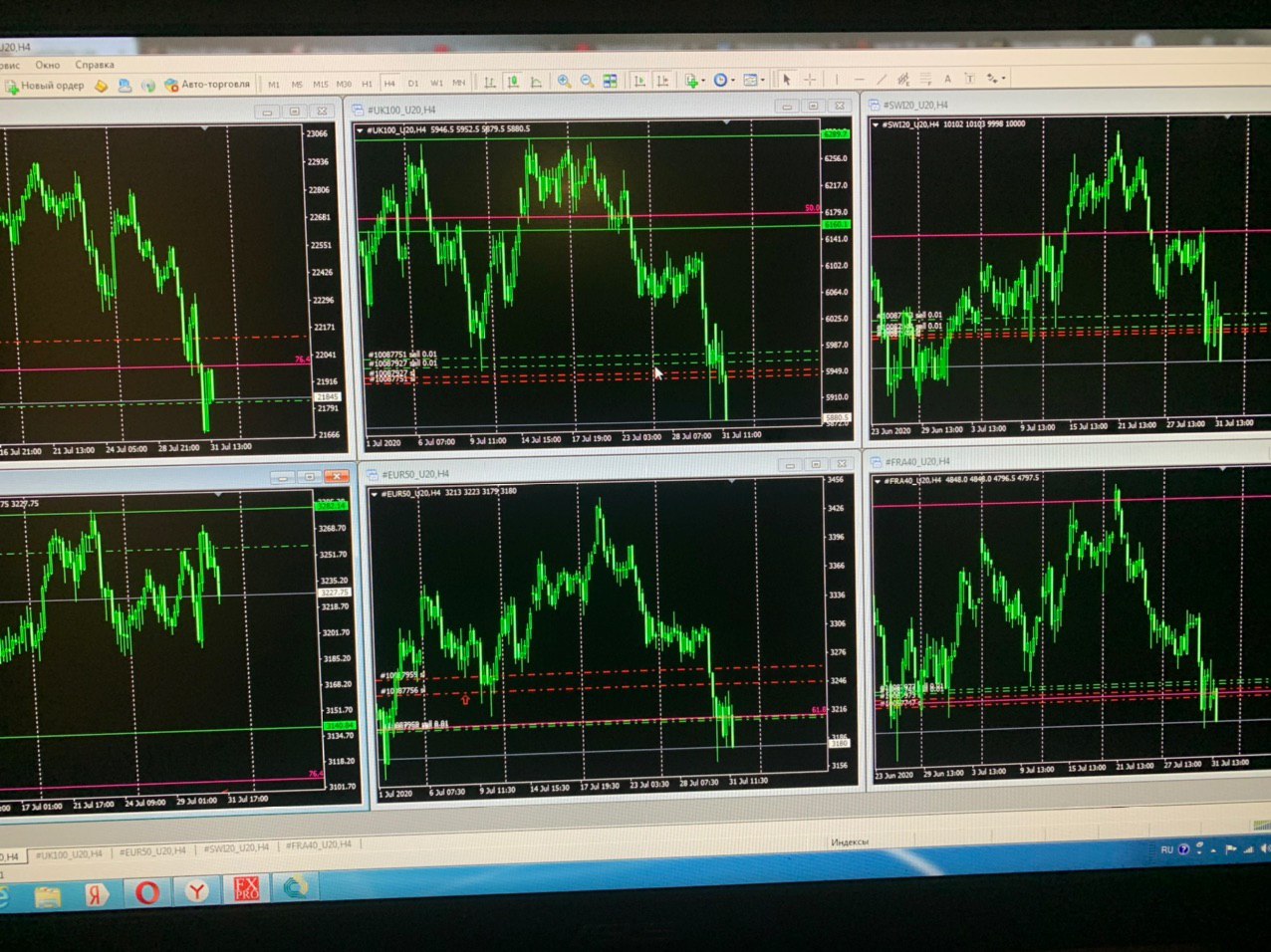Select order #10087751 sell line on UK100 chart
The image size is (1271, 952).
click(402, 355)
